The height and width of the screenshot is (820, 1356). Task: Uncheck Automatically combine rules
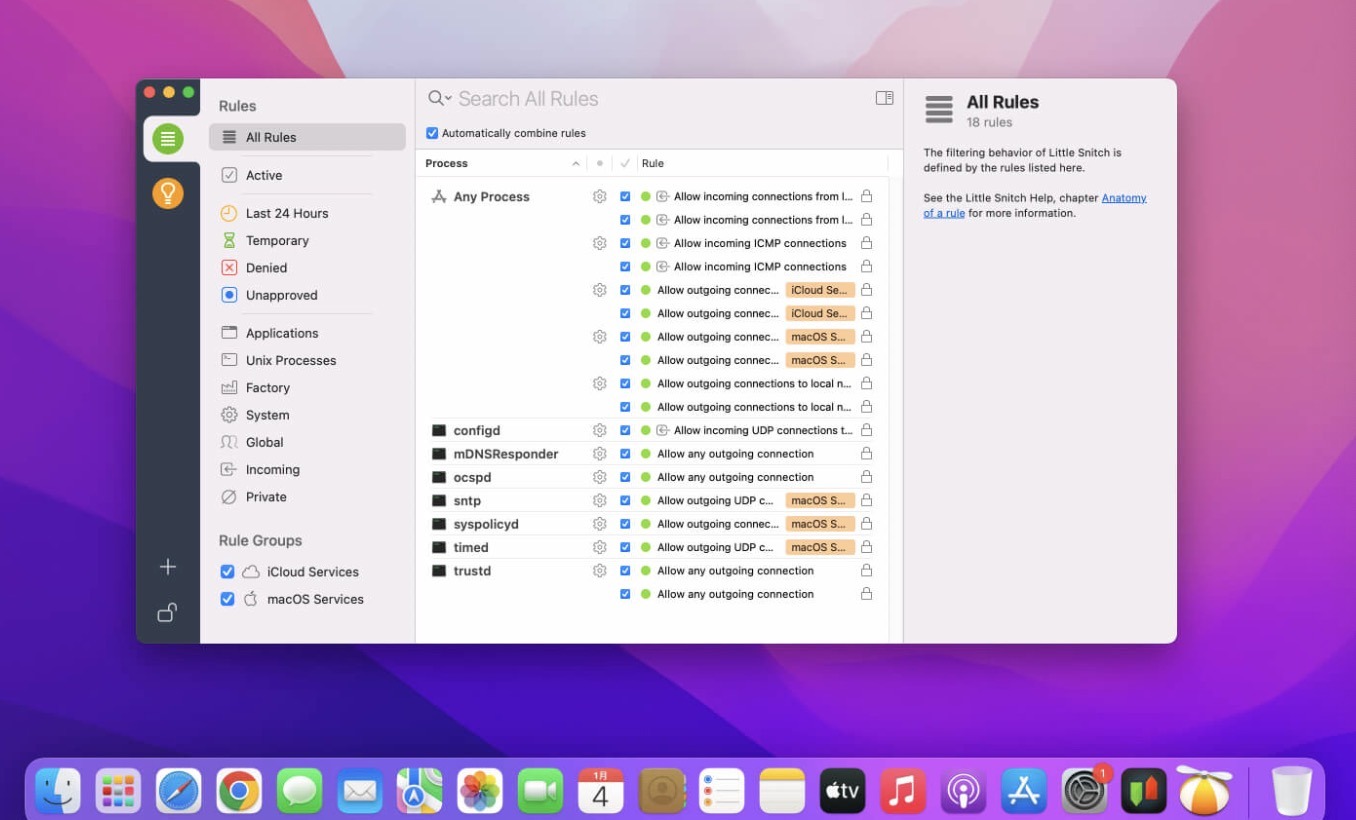click(x=432, y=133)
